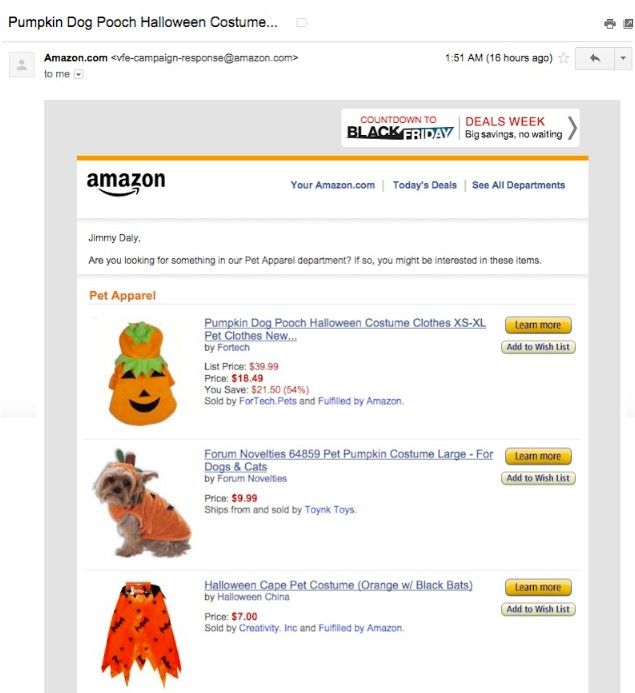This screenshot has width=635, height=693.
Task: Click the dog in pumpkin costume image
Action: 141,503
